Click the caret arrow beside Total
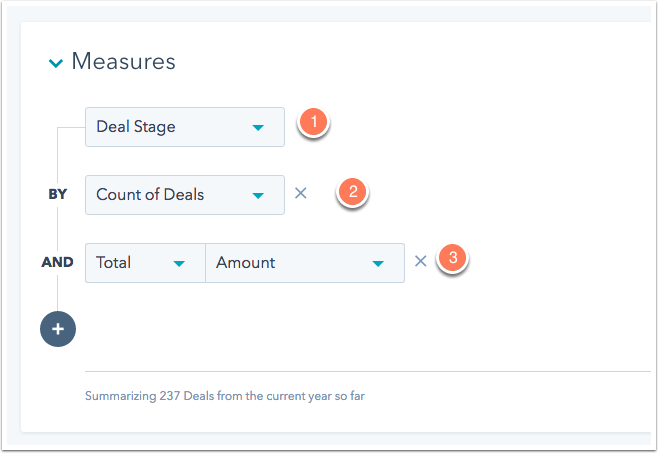 pyautogui.click(x=179, y=264)
